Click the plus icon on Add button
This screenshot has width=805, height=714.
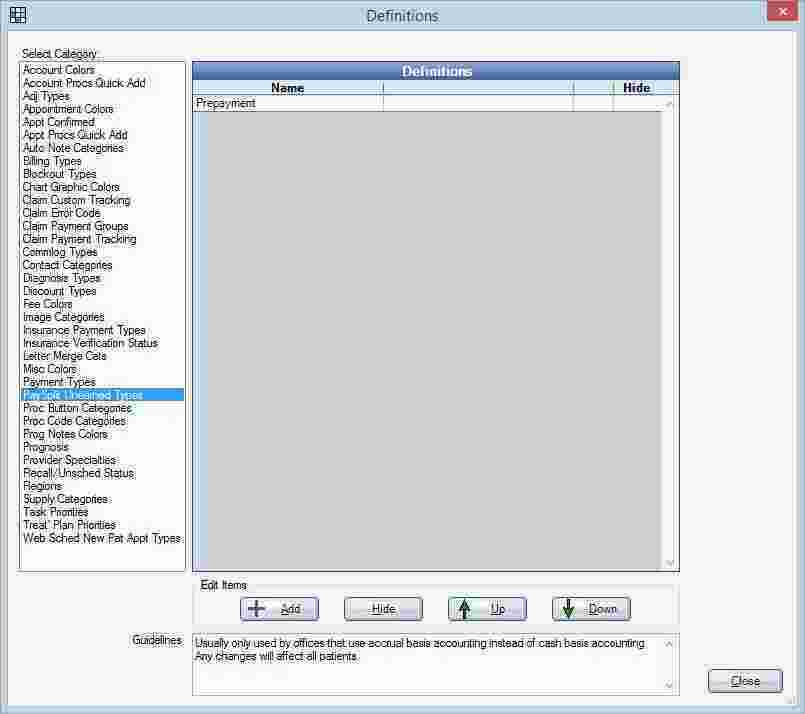click(257, 609)
